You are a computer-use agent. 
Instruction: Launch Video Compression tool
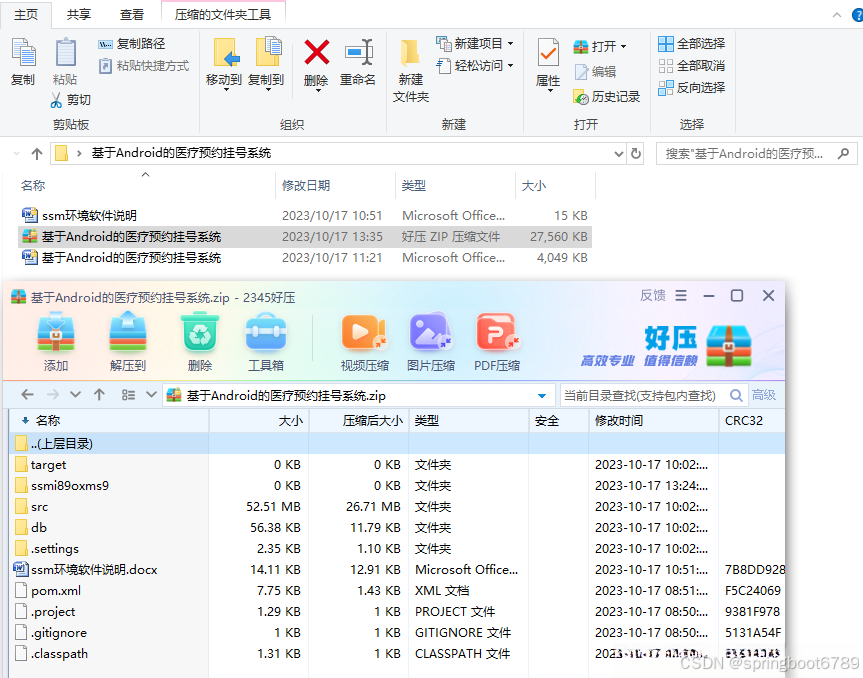pos(364,341)
